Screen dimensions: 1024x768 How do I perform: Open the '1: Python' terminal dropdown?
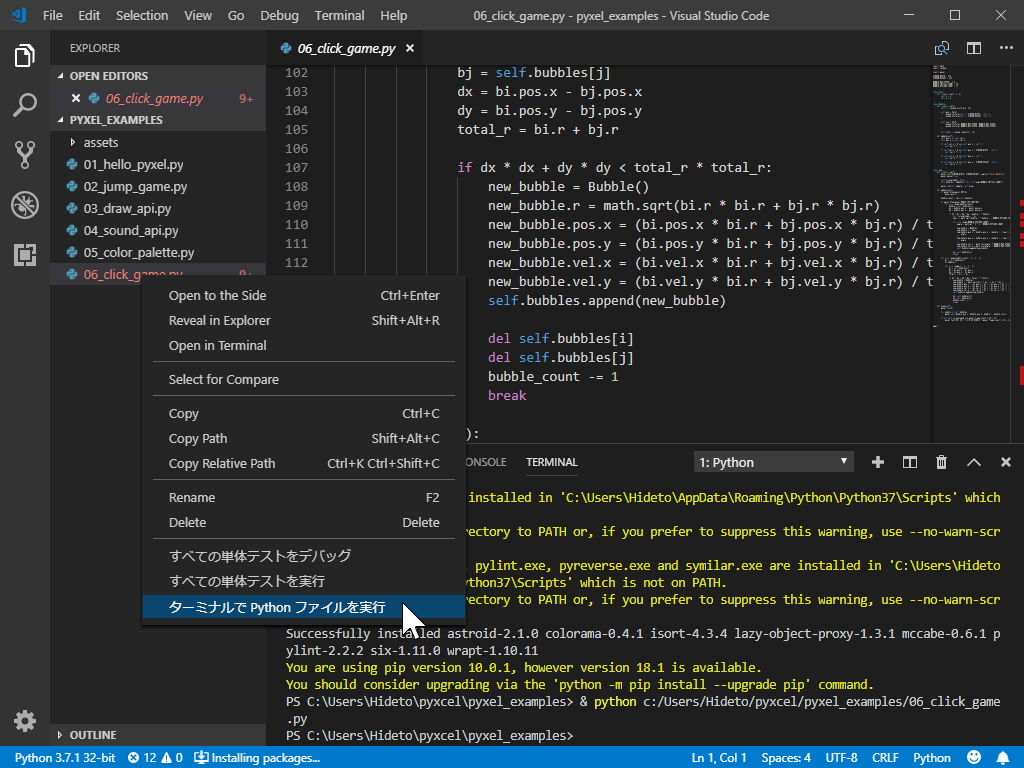[772, 462]
